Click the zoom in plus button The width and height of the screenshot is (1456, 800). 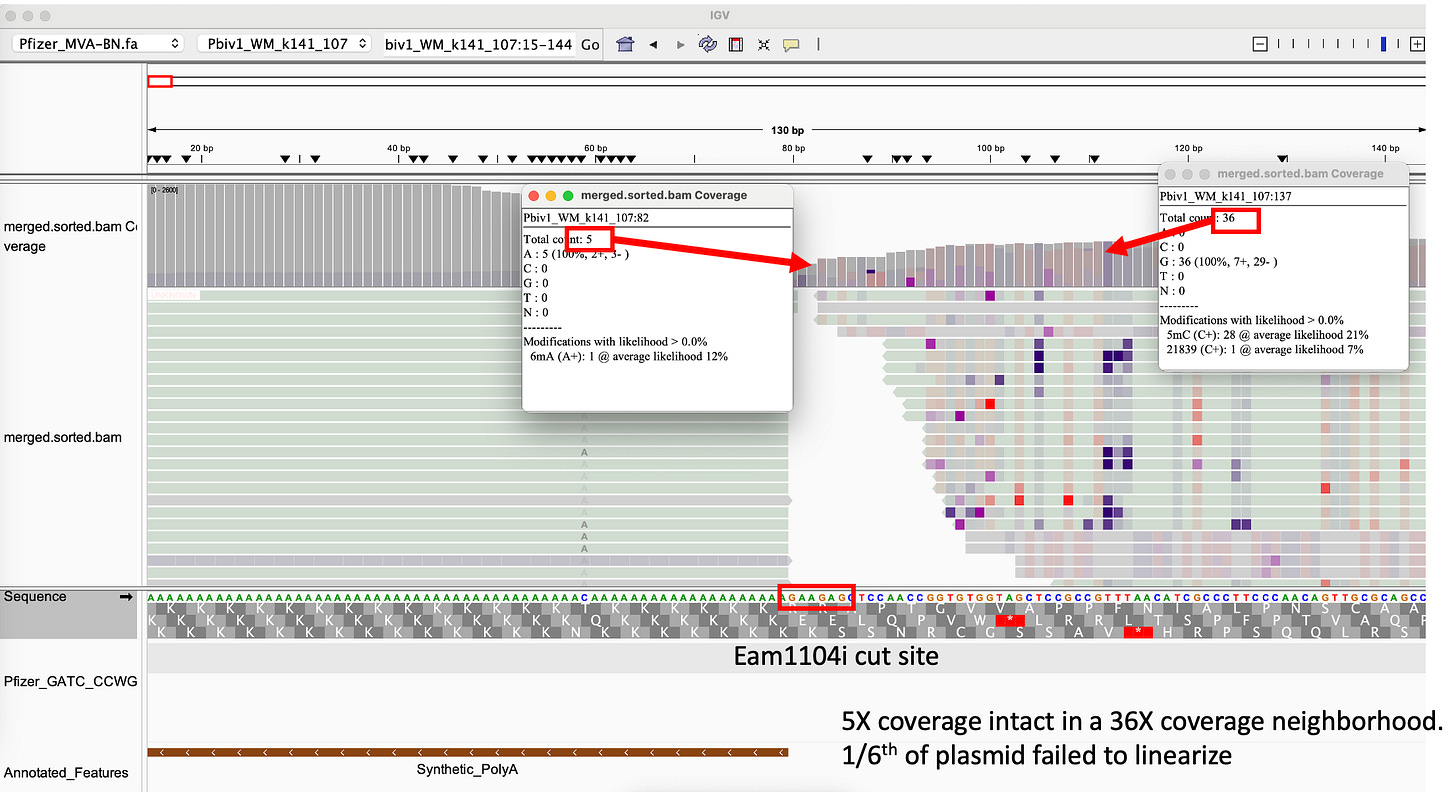pyautogui.click(x=1417, y=44)
